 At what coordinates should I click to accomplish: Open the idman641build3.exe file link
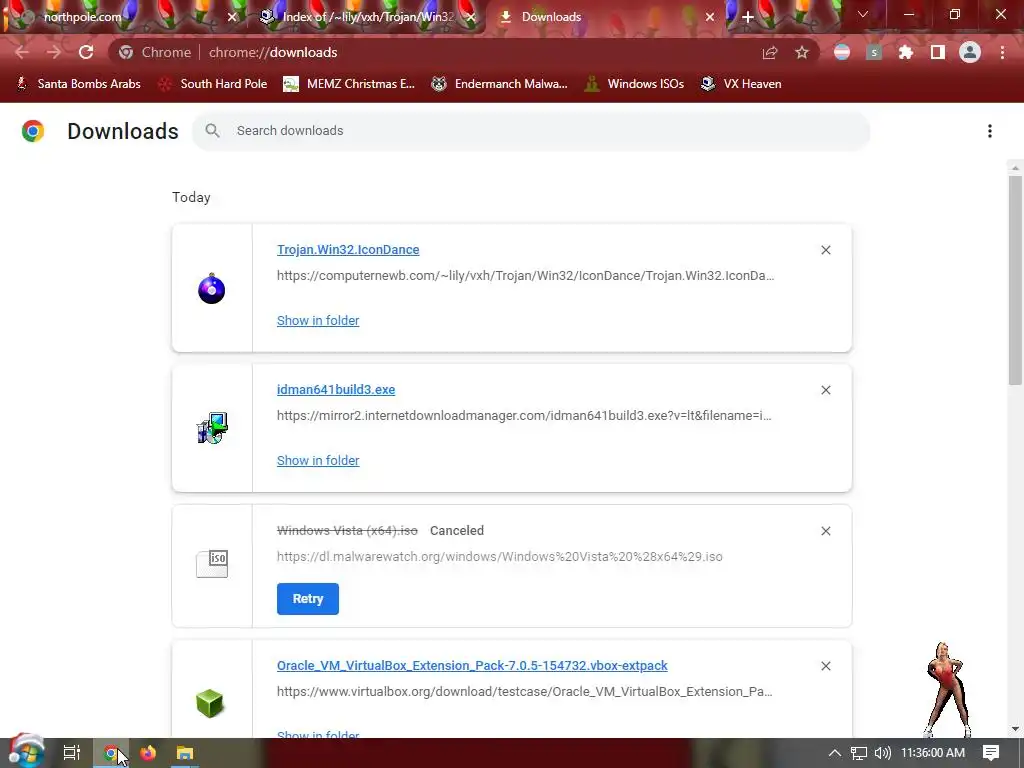click(336, 389)
